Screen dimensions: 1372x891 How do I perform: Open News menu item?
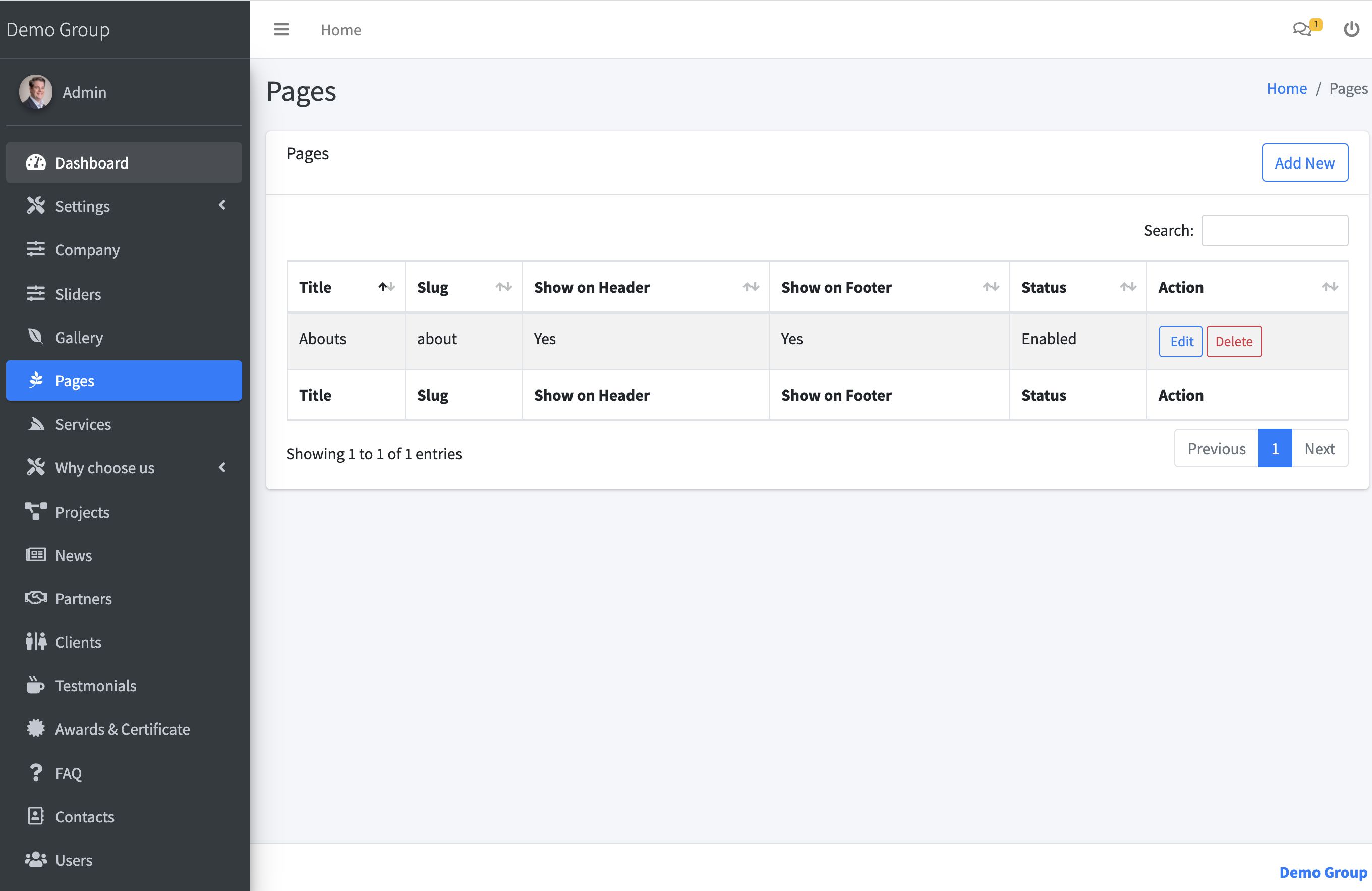coord(124,555)
